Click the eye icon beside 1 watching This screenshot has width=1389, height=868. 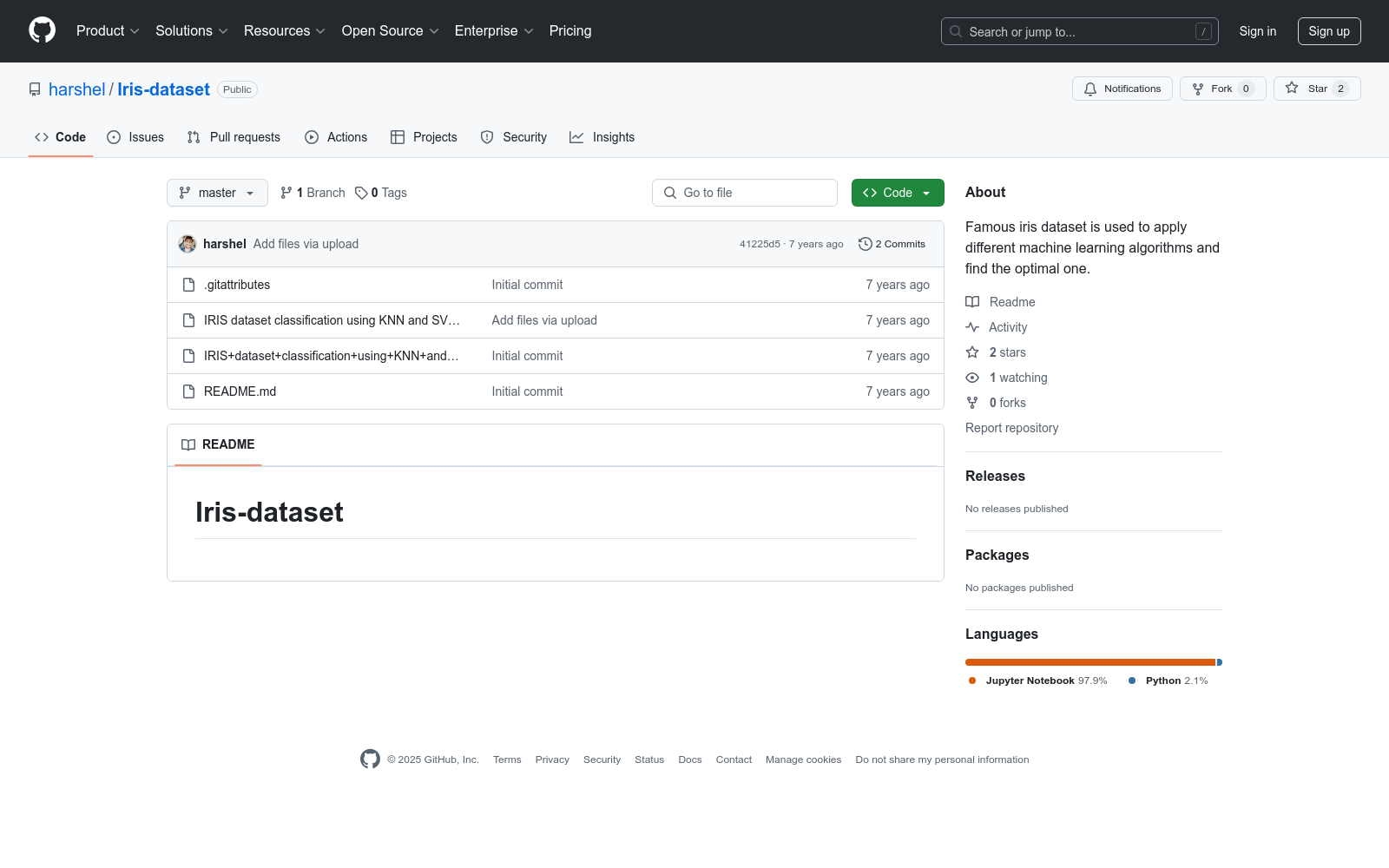(x=972, y=378)
